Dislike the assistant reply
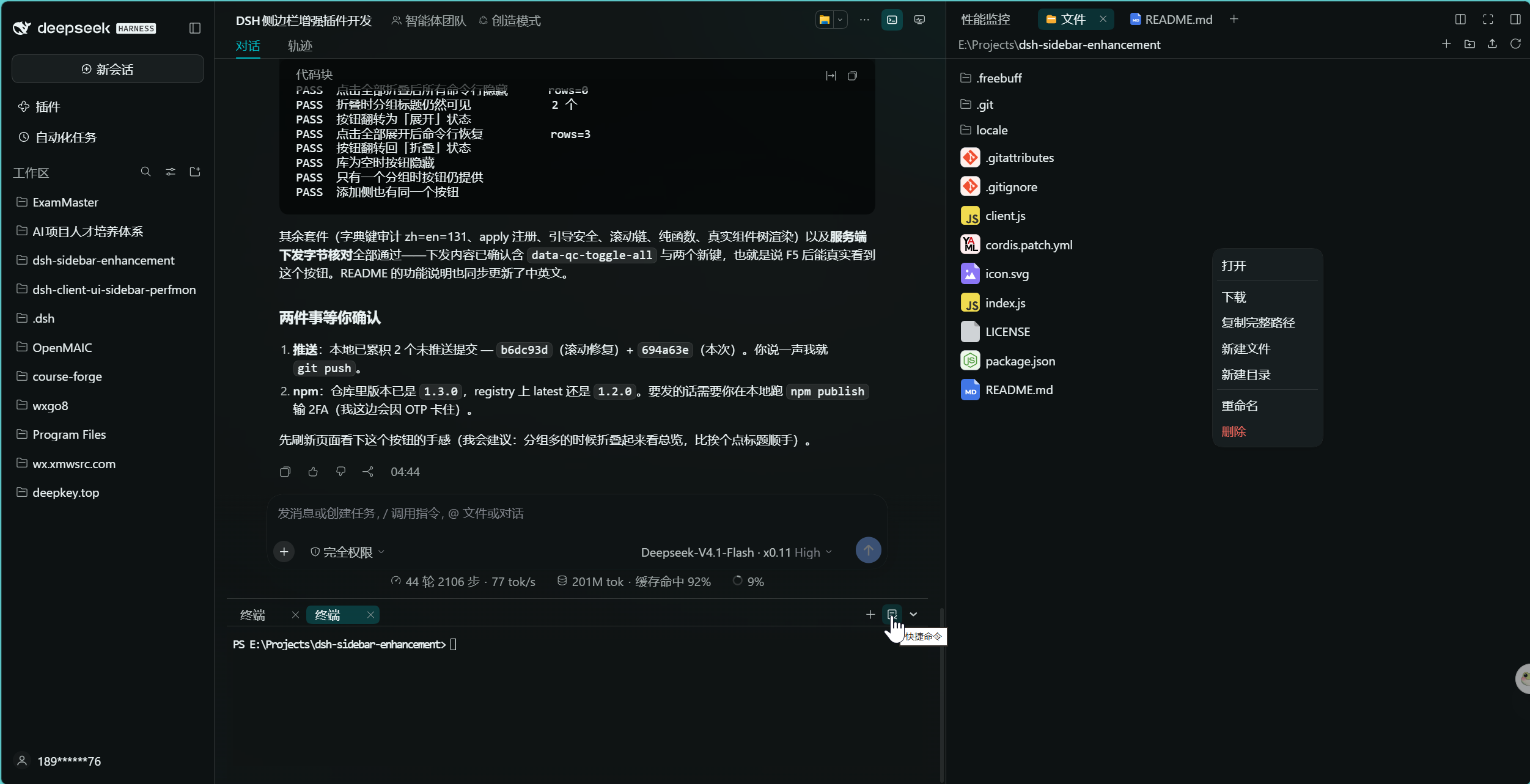This screenshot has height=784, width=1530. coord(340,472)
